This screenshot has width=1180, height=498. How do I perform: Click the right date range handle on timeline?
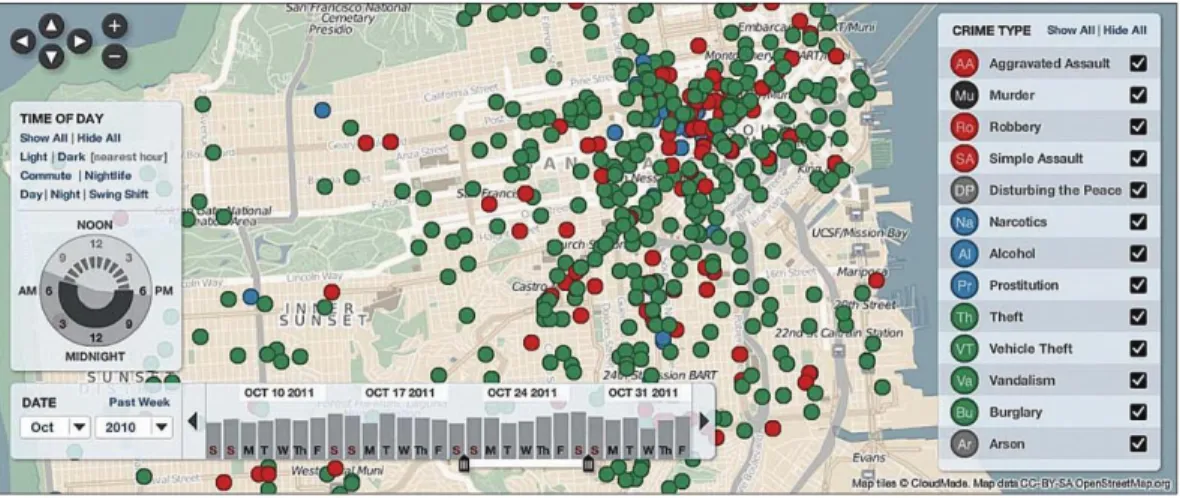[588, 463]
